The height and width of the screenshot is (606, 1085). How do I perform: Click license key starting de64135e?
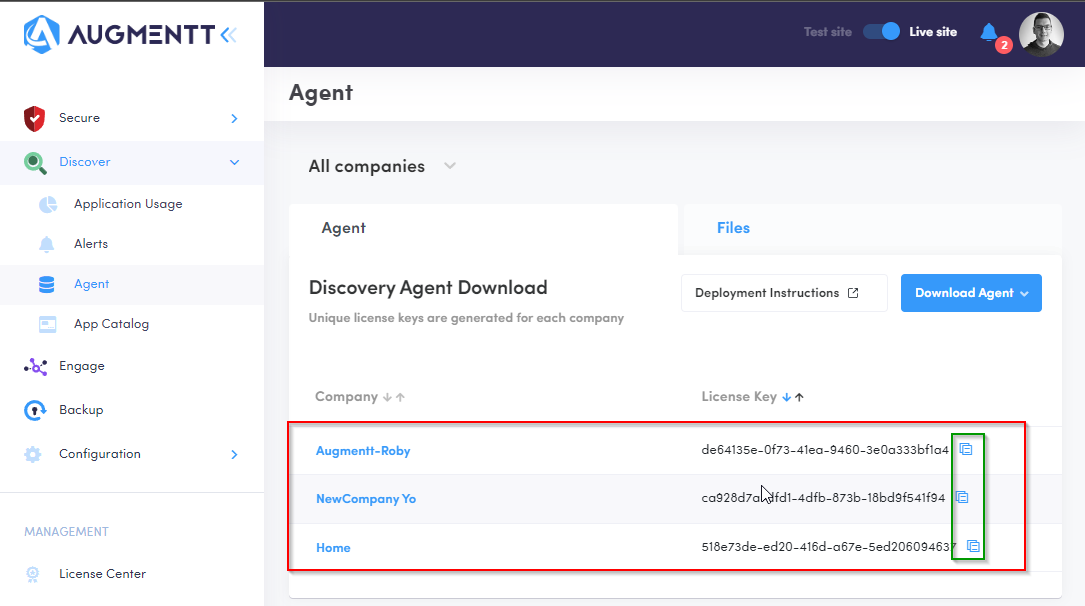pos(825,450)
